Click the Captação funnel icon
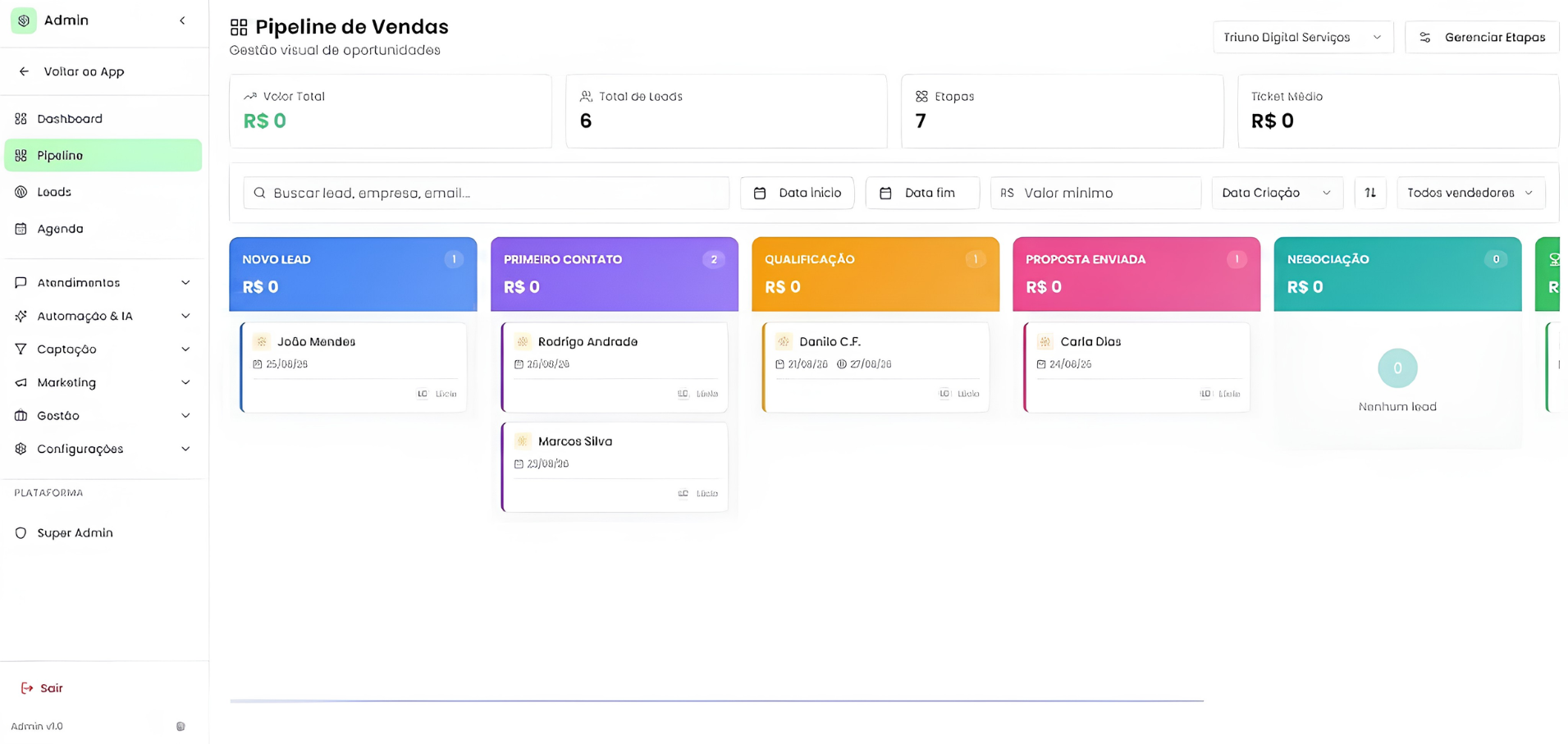This screenshot has height=744, width=1568. (x=21, y=349)
